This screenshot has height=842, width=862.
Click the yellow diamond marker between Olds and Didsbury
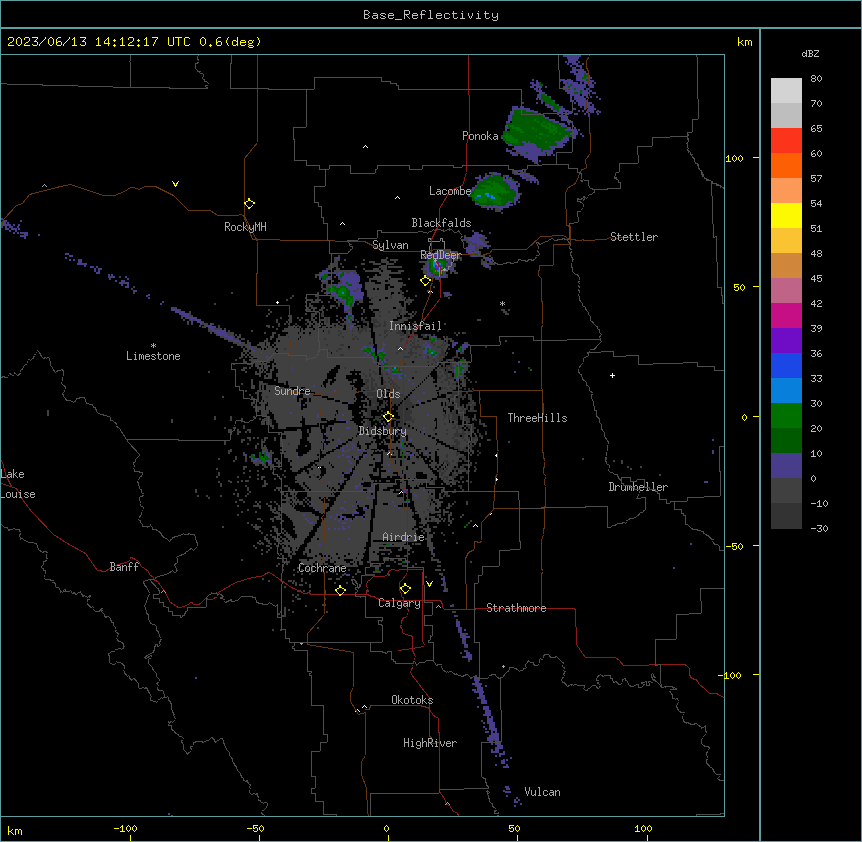388,417
